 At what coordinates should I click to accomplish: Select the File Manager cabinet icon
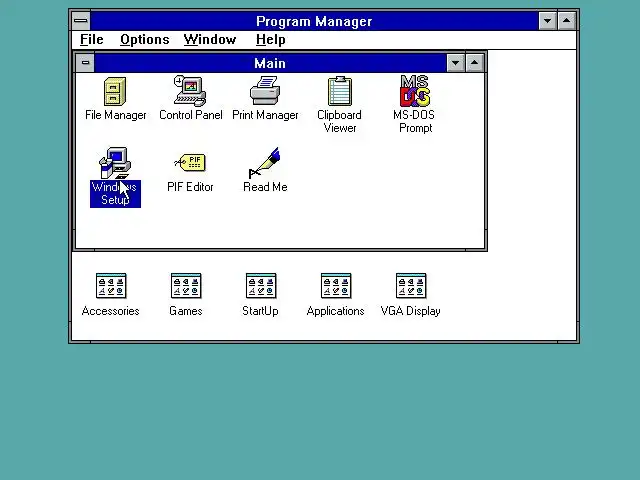tap(115, 91)
